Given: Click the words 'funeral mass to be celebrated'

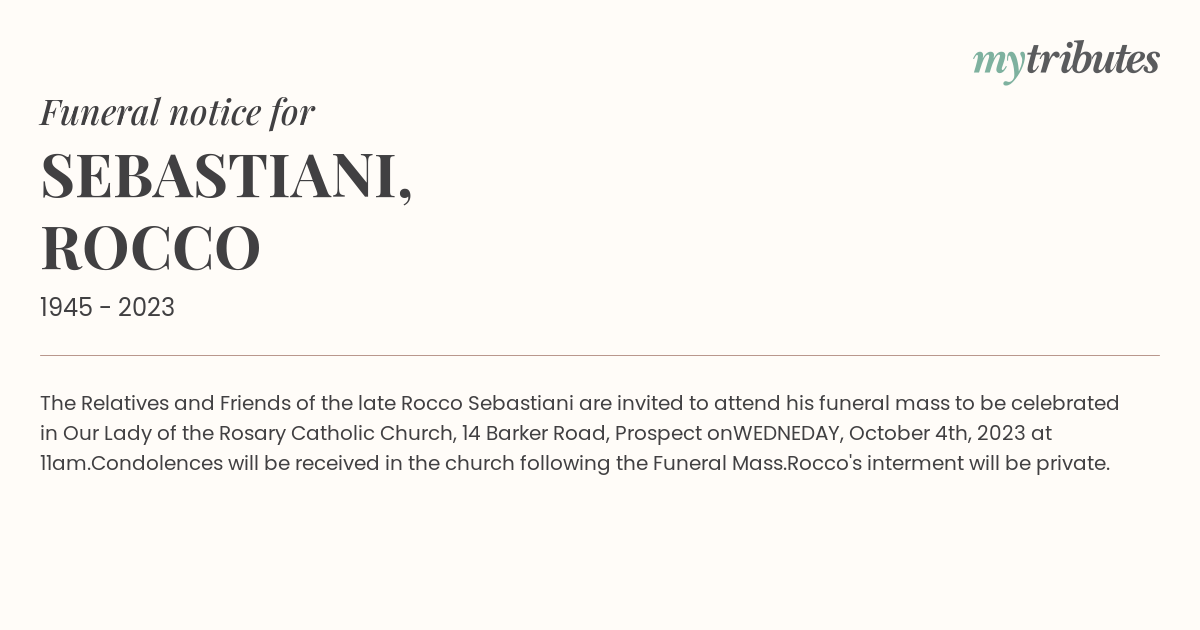Looking at the screenshot, I should [x=969, y=403].
